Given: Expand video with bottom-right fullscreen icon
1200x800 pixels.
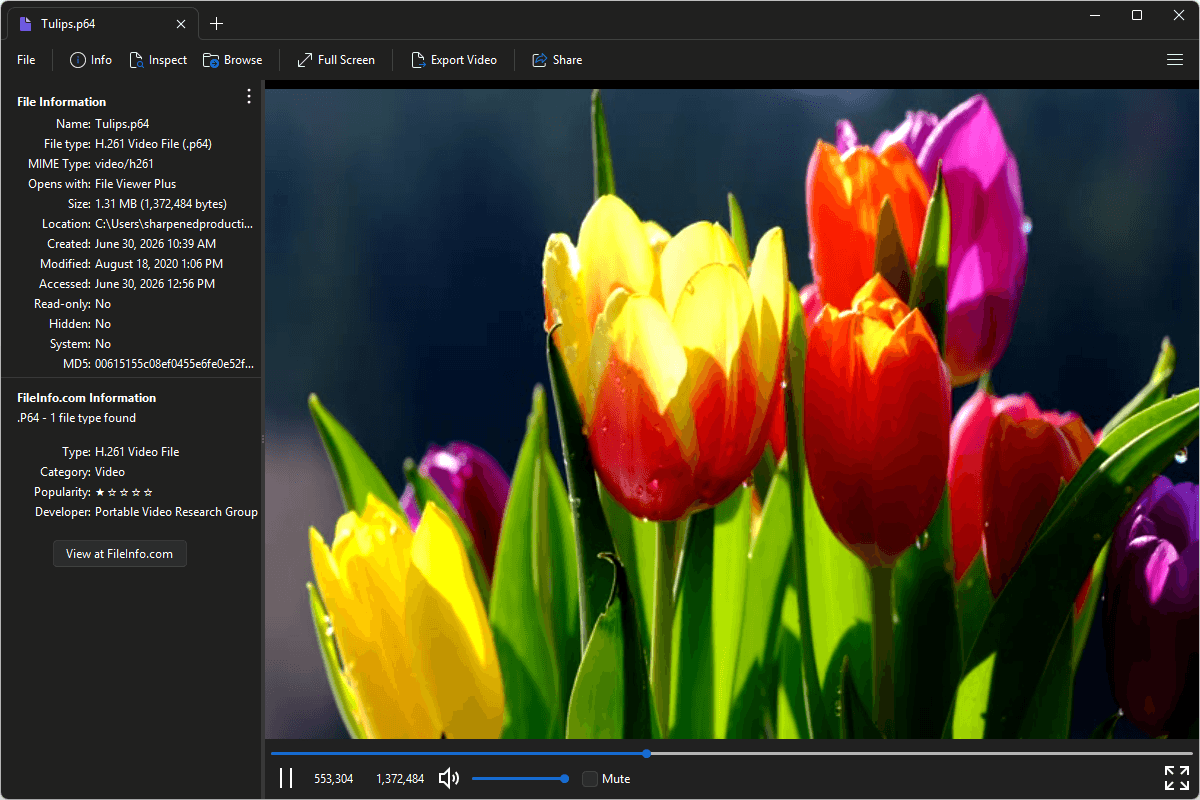Looking at the screenshot, I should [x=1177, y=778].
